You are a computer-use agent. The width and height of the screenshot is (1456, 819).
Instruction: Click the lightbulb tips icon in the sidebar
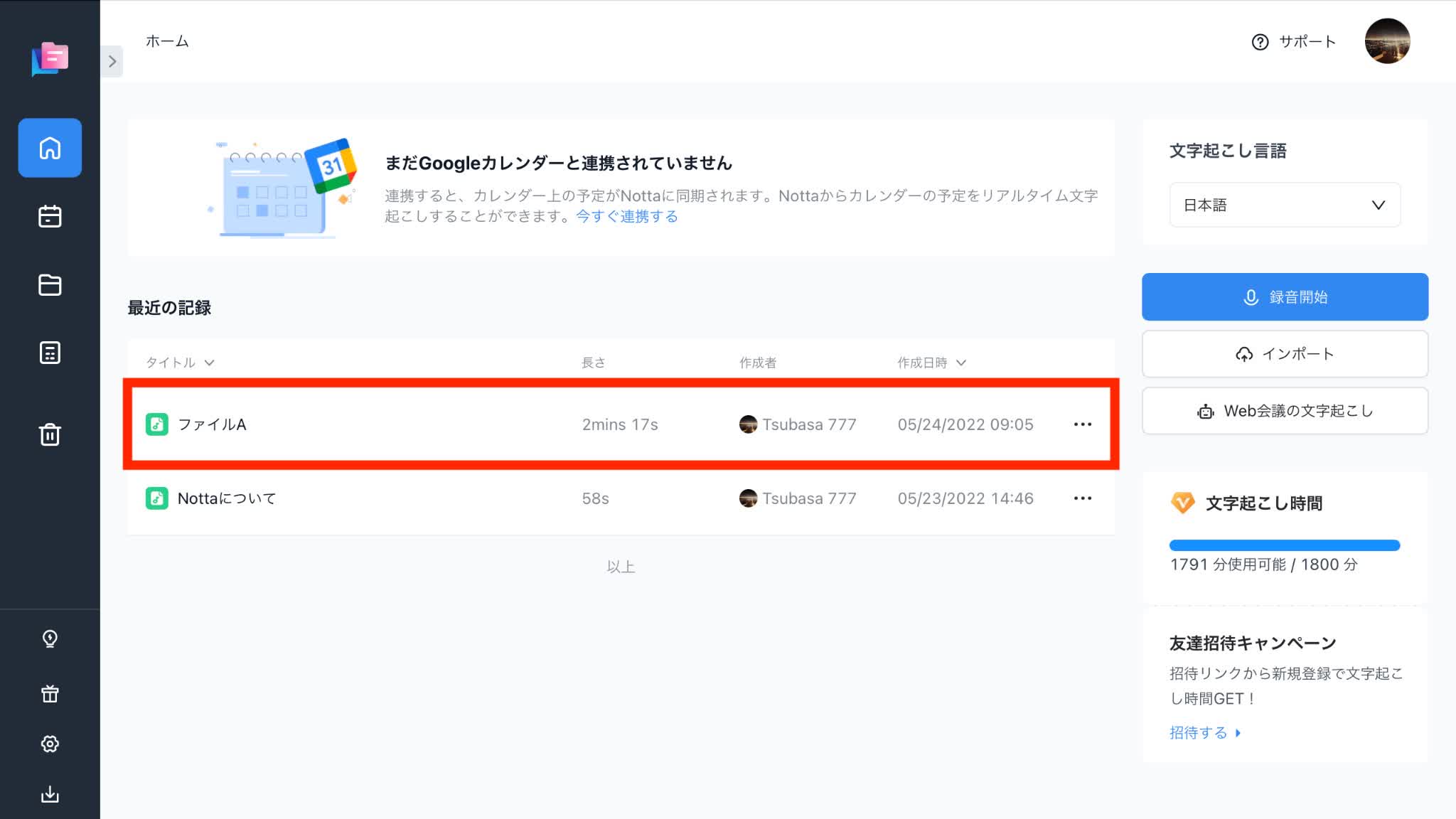[50, 638]
